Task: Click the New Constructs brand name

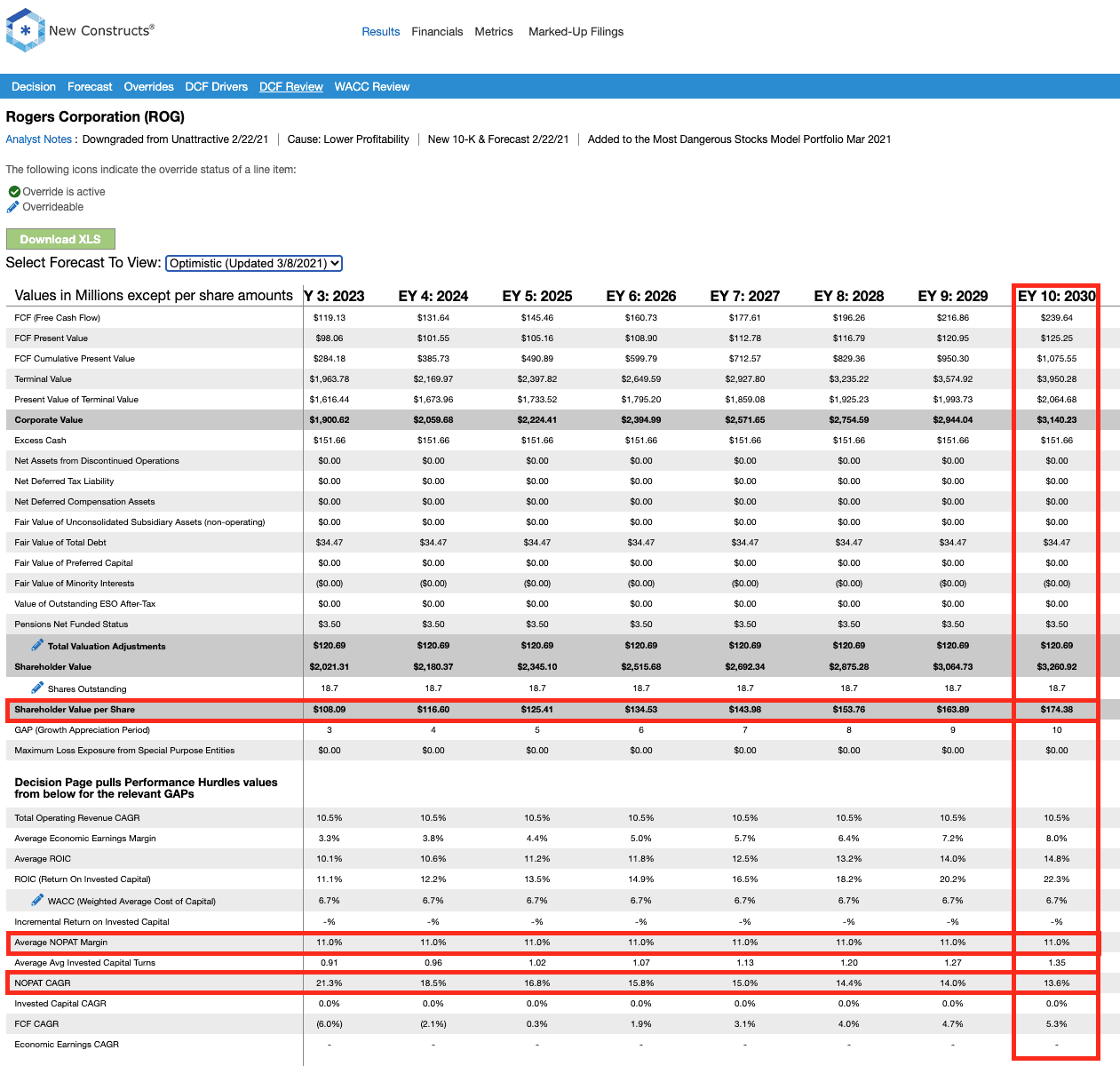Action: click(x=101, y=30)
